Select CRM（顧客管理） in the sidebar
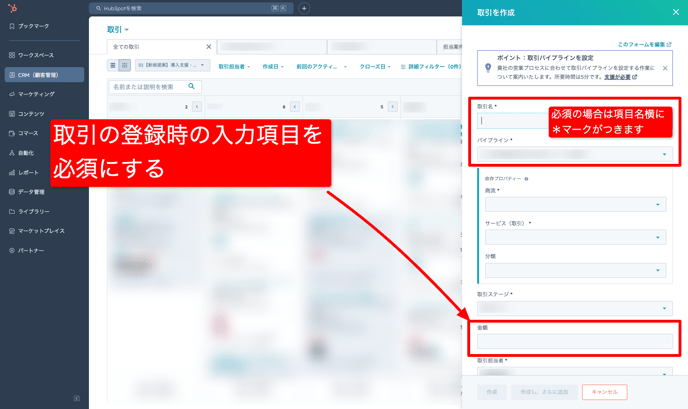The height and width of the screenshot is (409, 688). click(44, 75)
